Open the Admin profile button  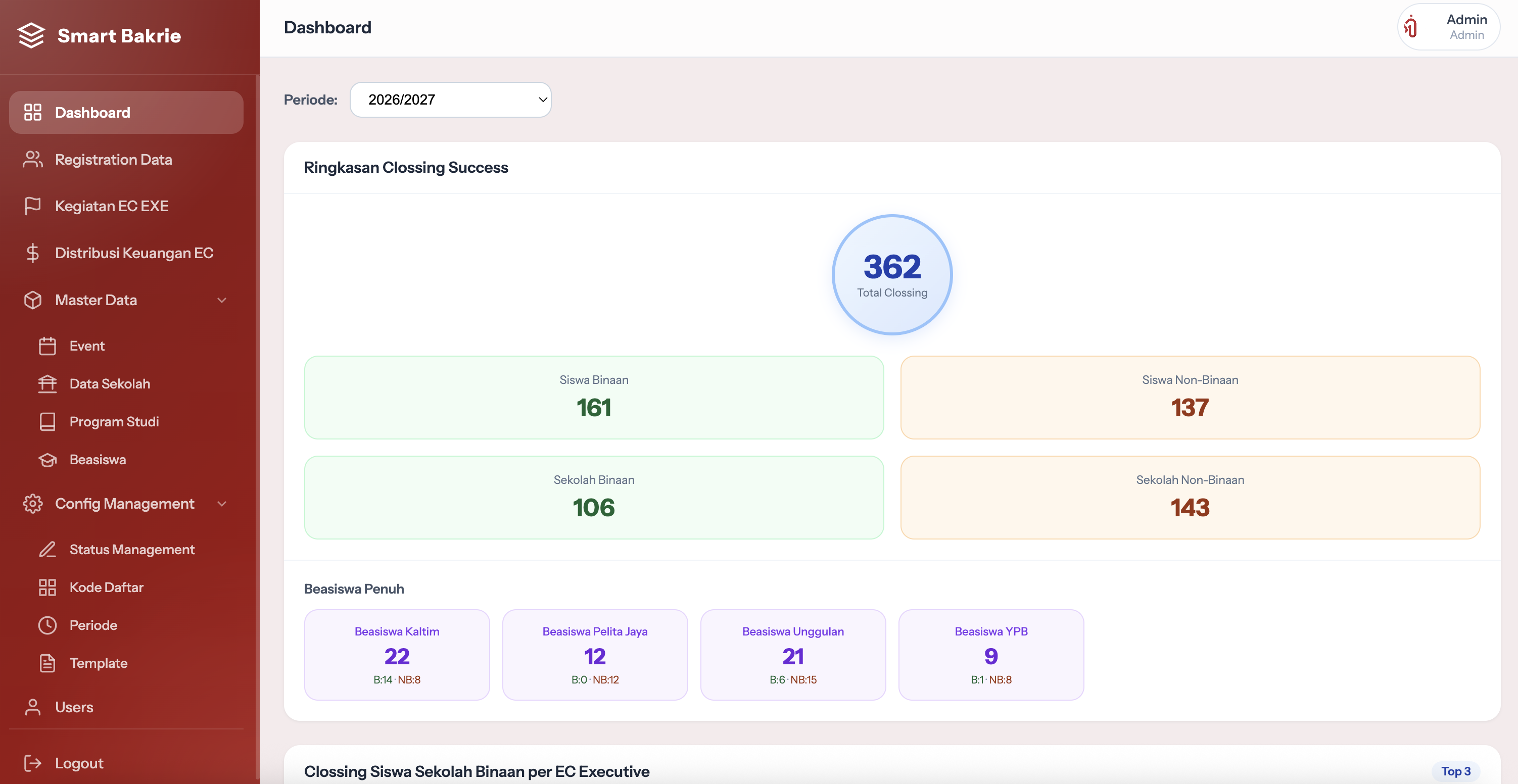(1448, 27)
